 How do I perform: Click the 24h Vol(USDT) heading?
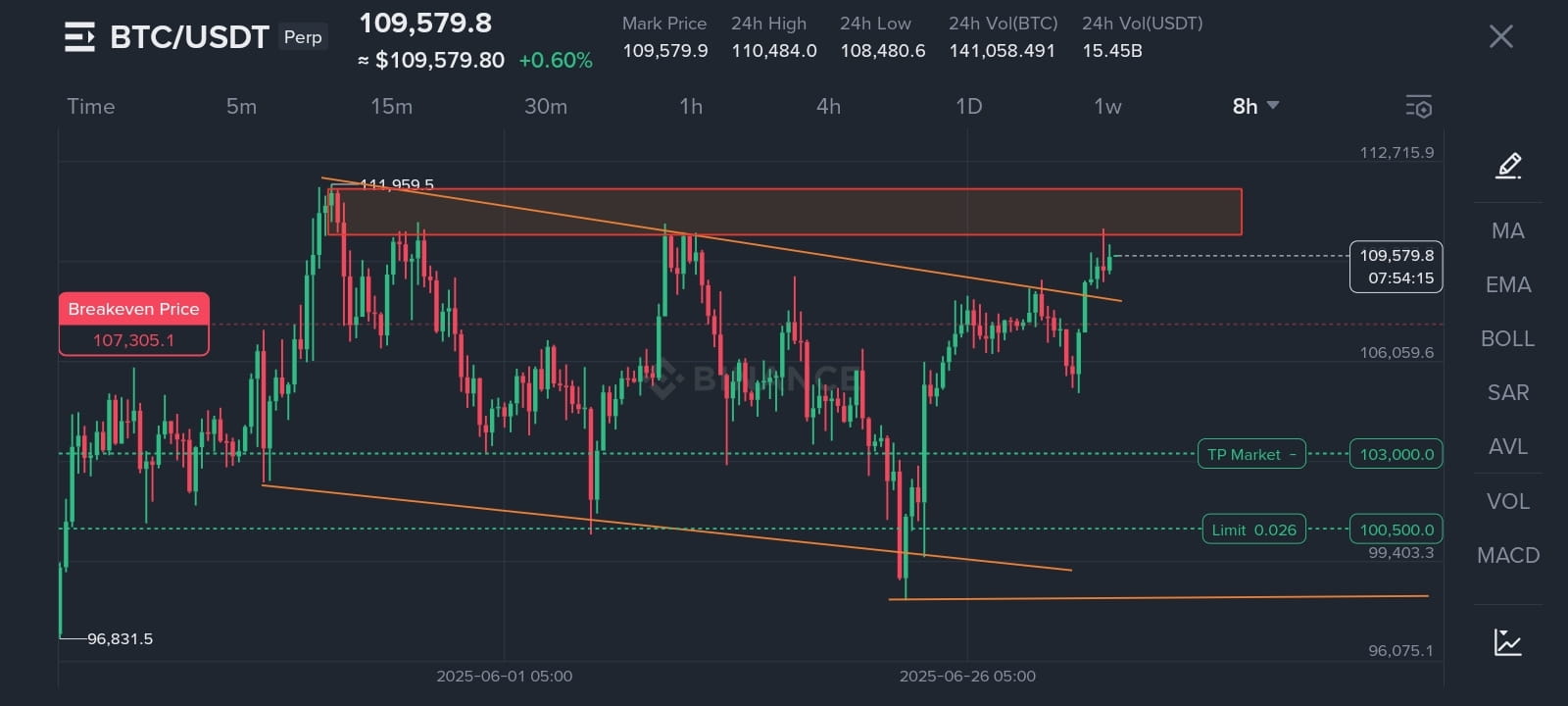[1143, 24]
